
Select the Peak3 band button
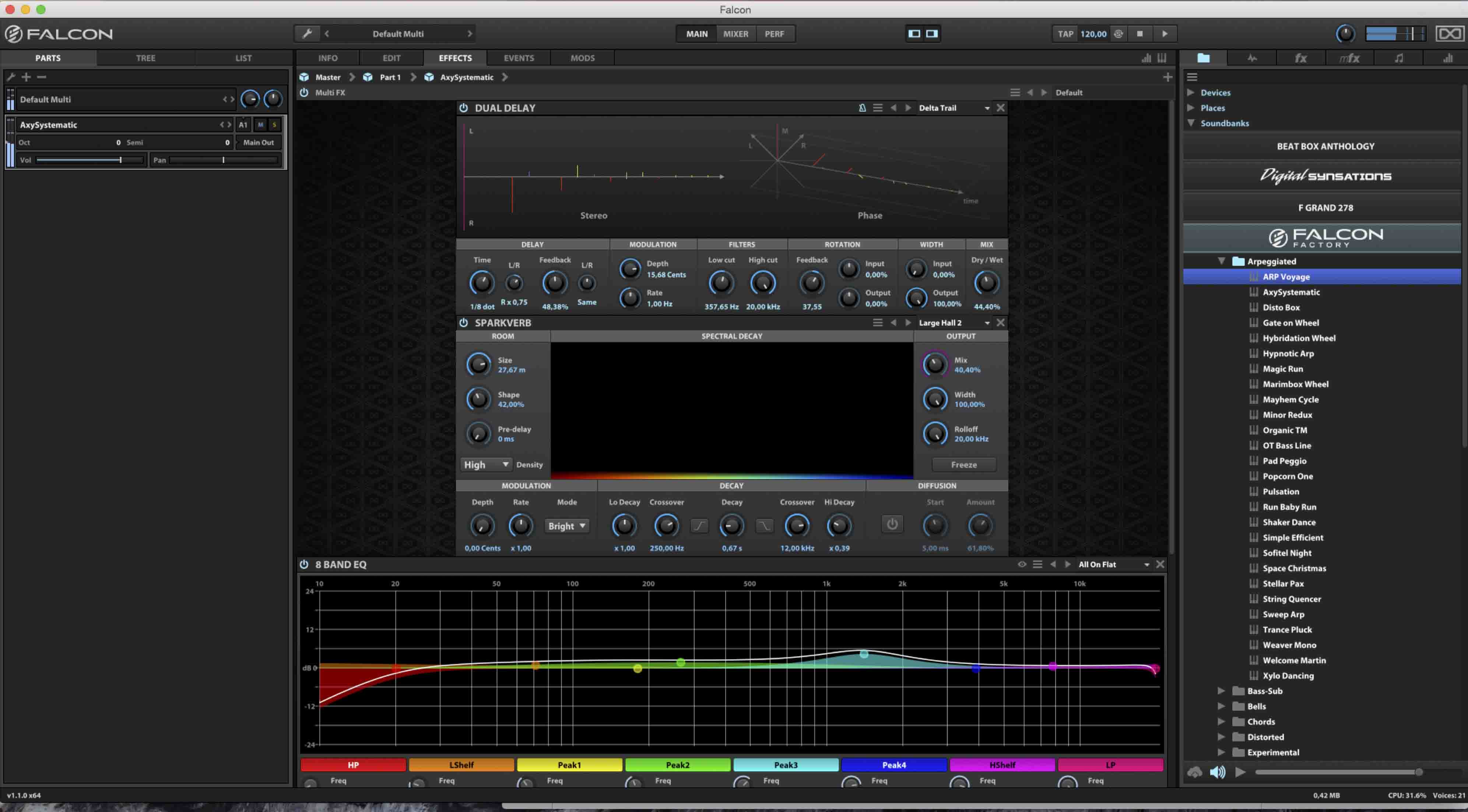786,765
